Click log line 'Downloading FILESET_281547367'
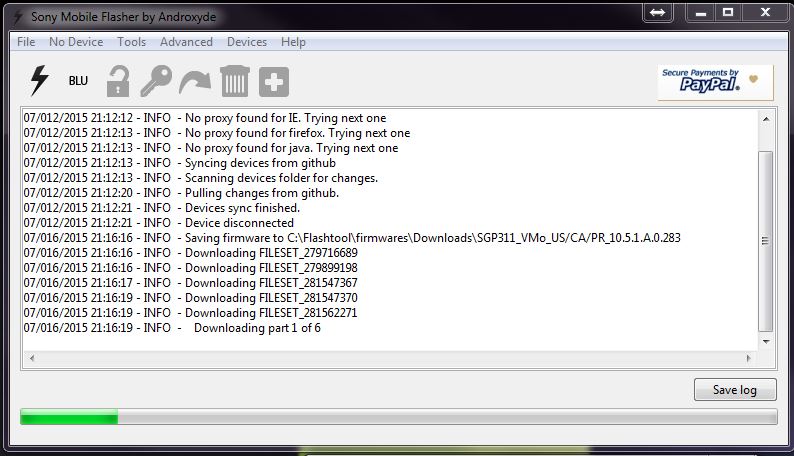 (x=190, y=283)
